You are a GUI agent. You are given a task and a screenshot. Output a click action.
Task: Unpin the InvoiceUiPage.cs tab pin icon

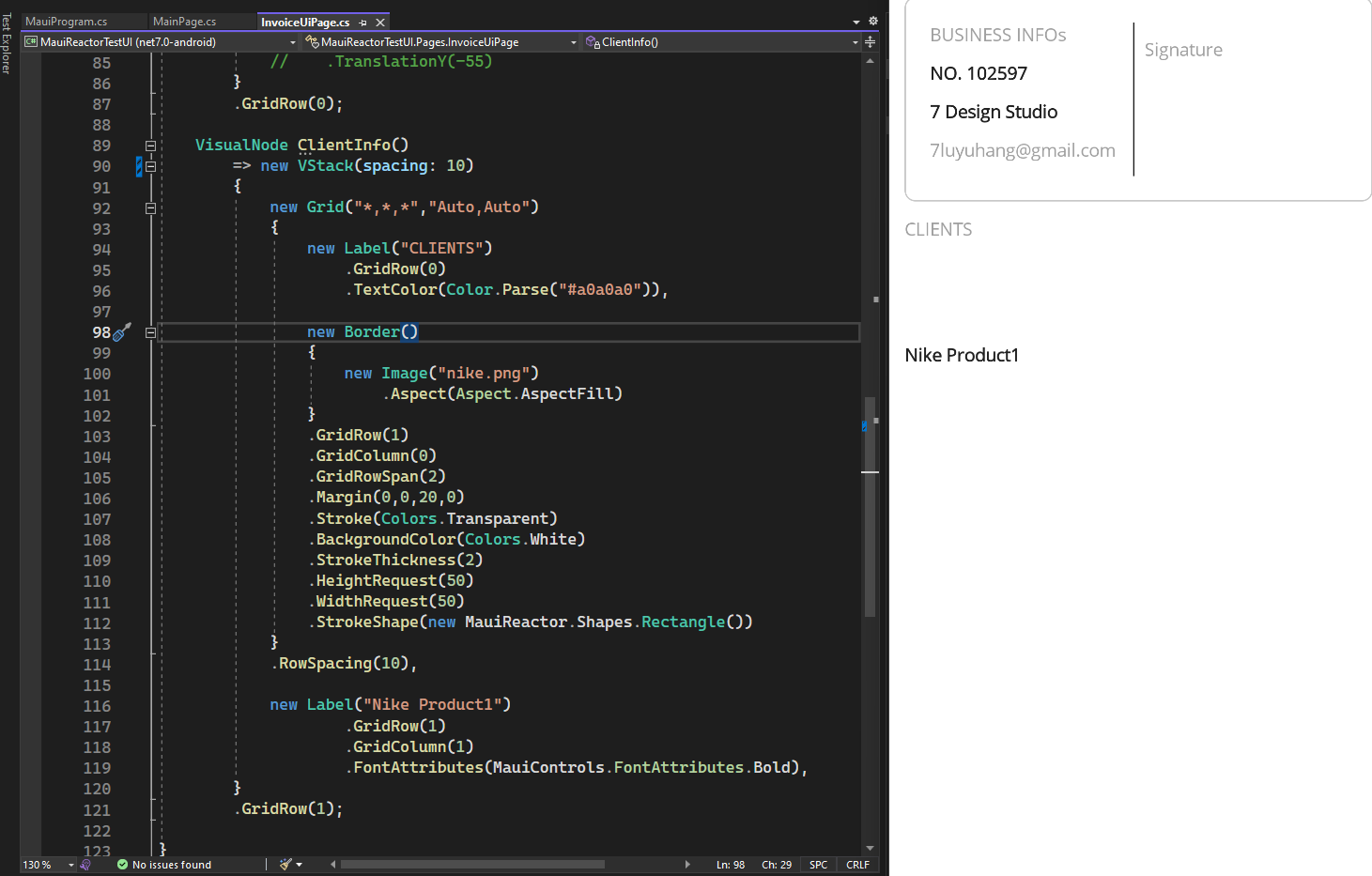pos(362,21)
